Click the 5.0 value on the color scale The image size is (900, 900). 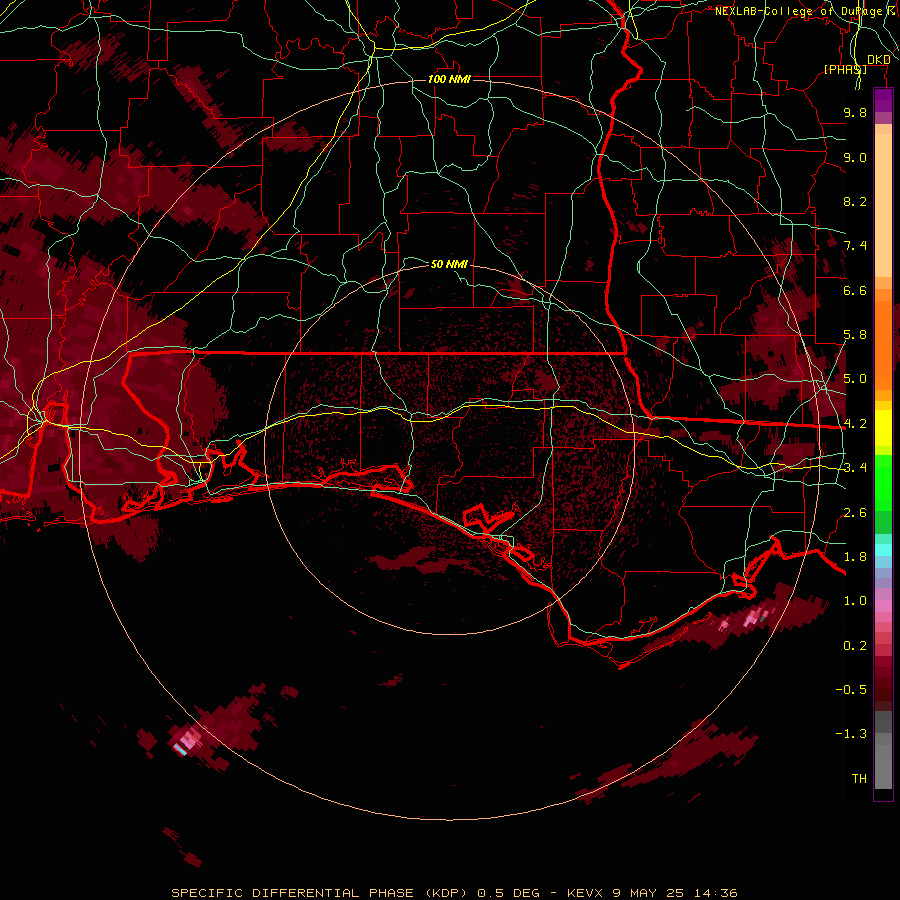point(855,379)
